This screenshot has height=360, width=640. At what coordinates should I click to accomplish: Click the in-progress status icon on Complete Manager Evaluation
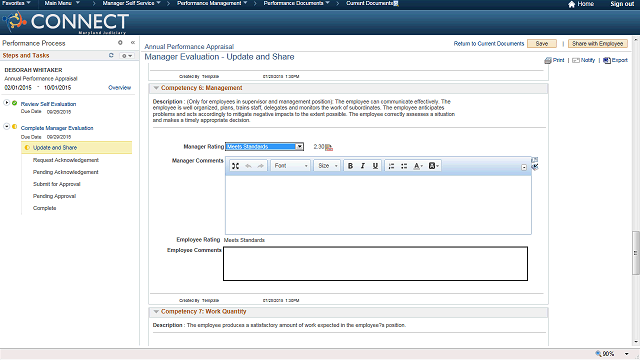point(15,127)
